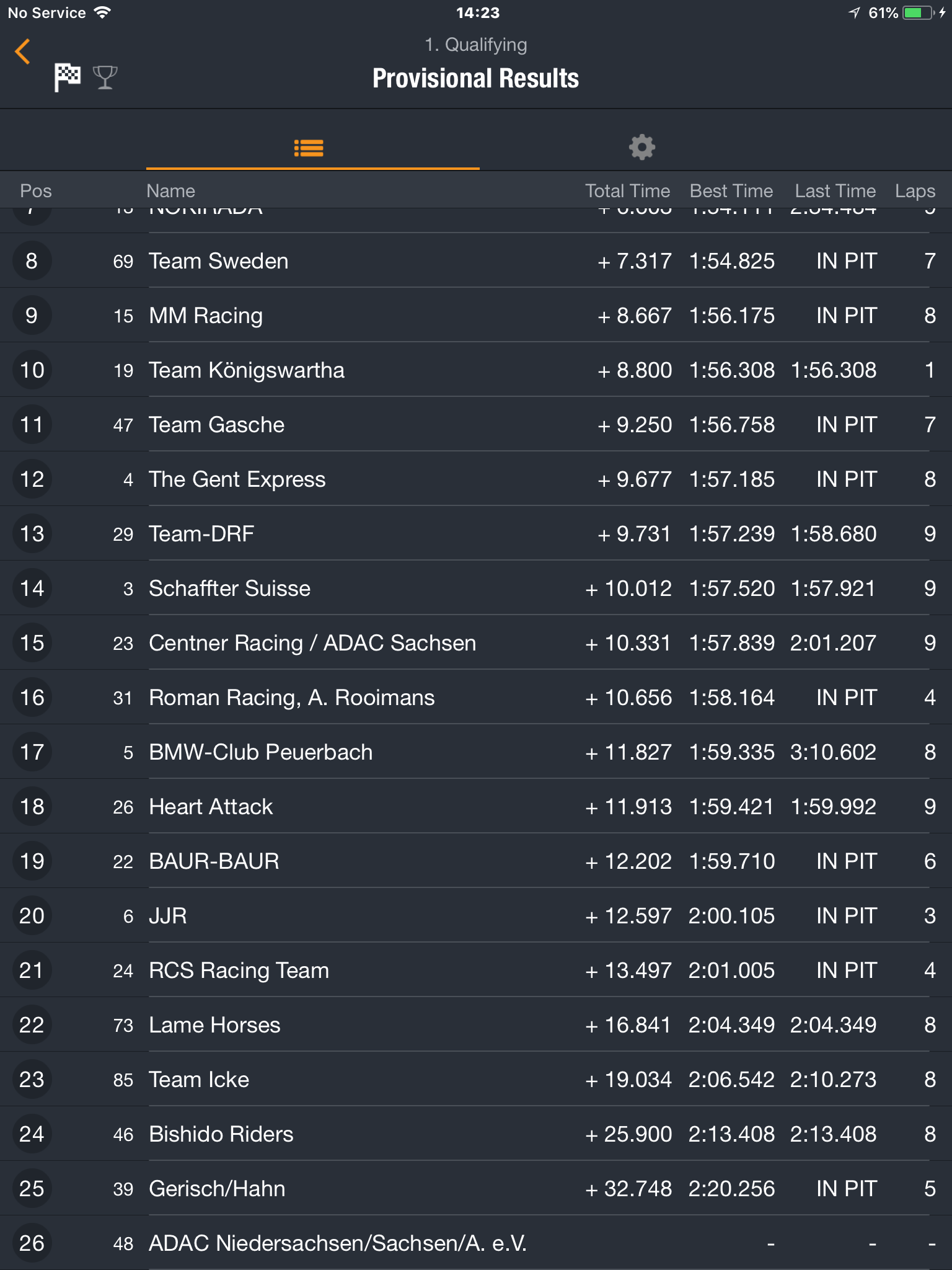Tap the position 26 circle badge
This screenshot has width=952, height=1270.
tap(32, 1243)
